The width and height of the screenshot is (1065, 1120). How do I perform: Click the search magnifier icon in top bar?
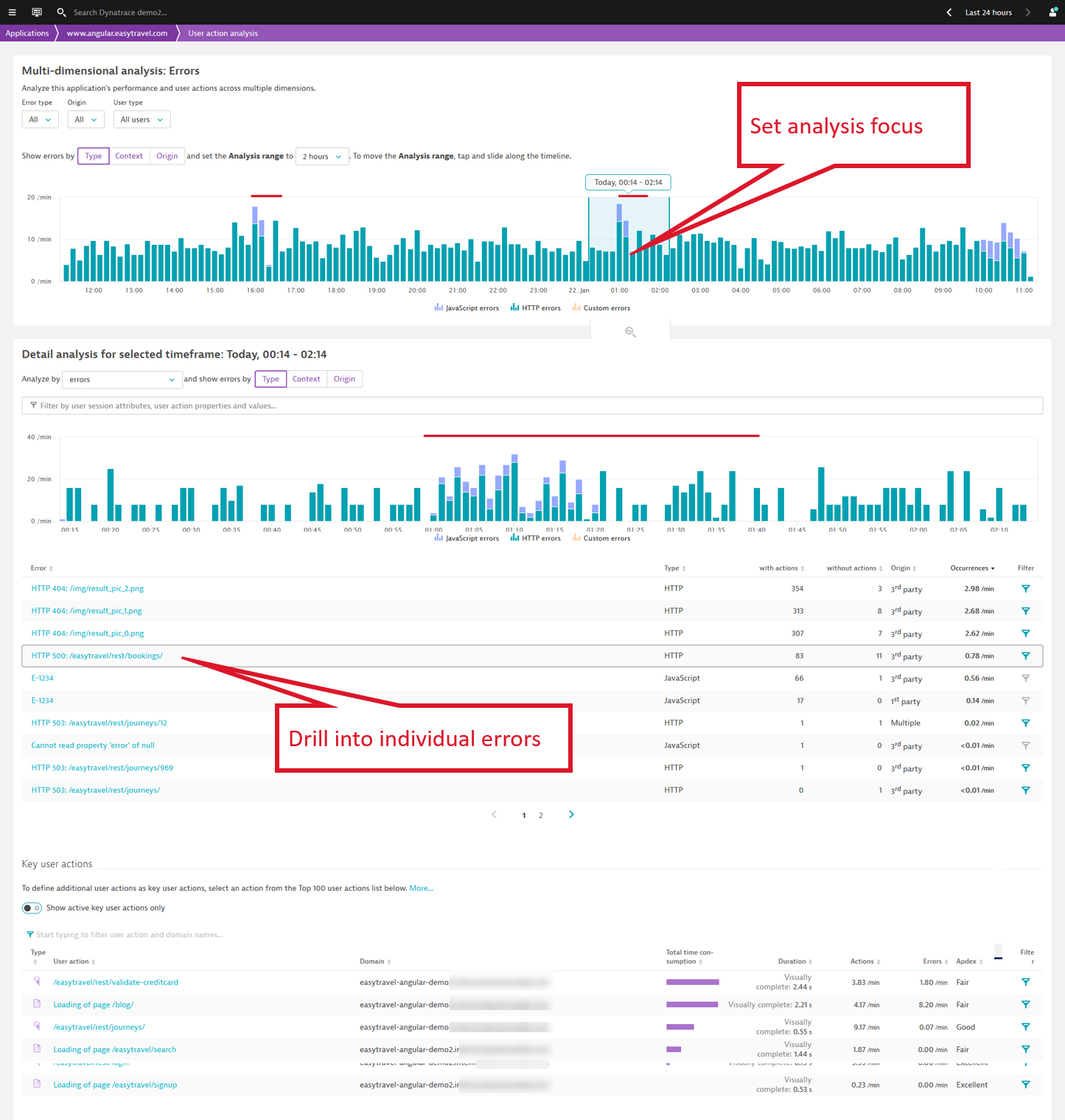(61, 13)
